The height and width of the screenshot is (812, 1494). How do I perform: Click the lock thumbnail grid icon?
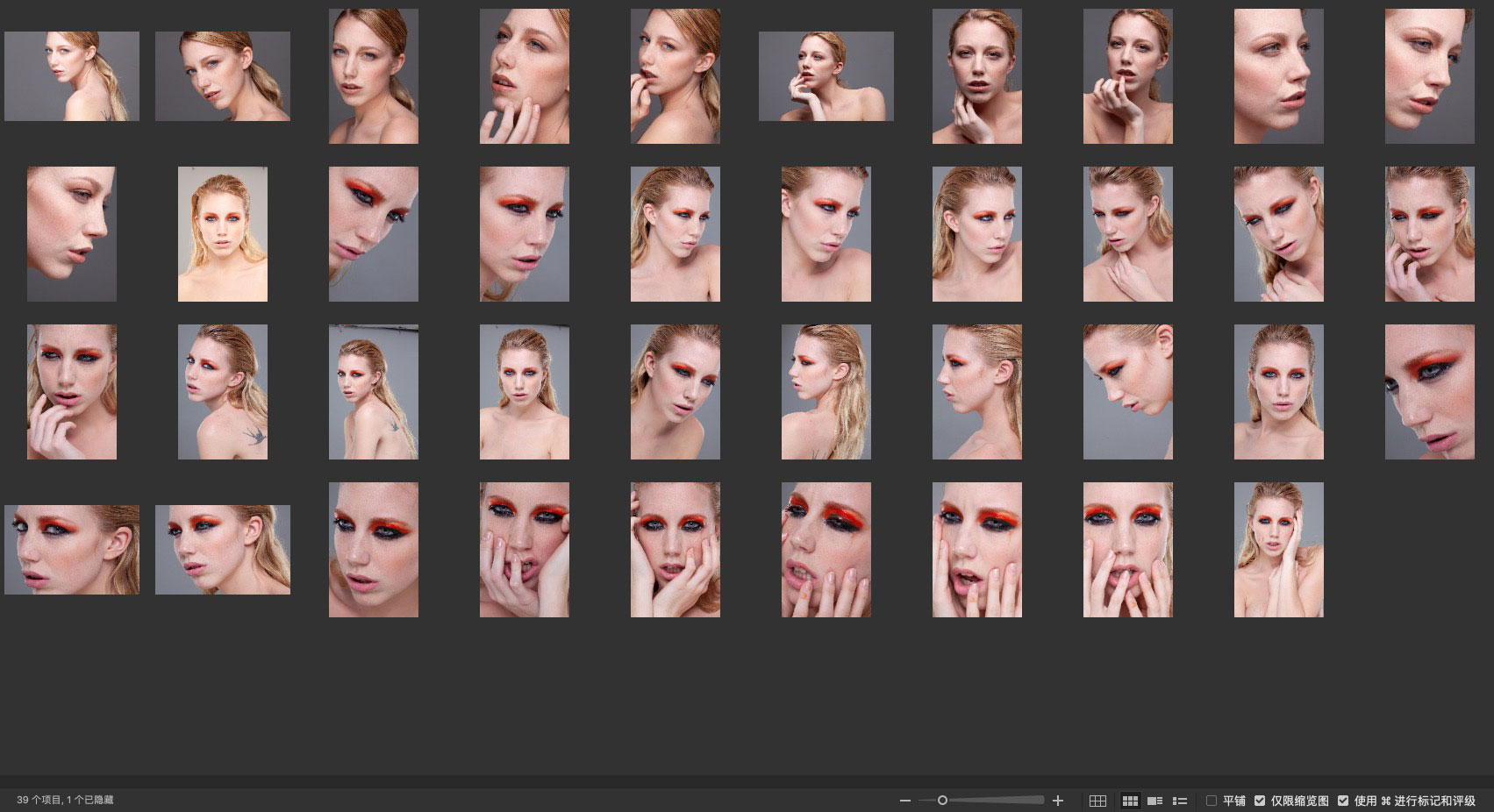[x=1097, y=801]
